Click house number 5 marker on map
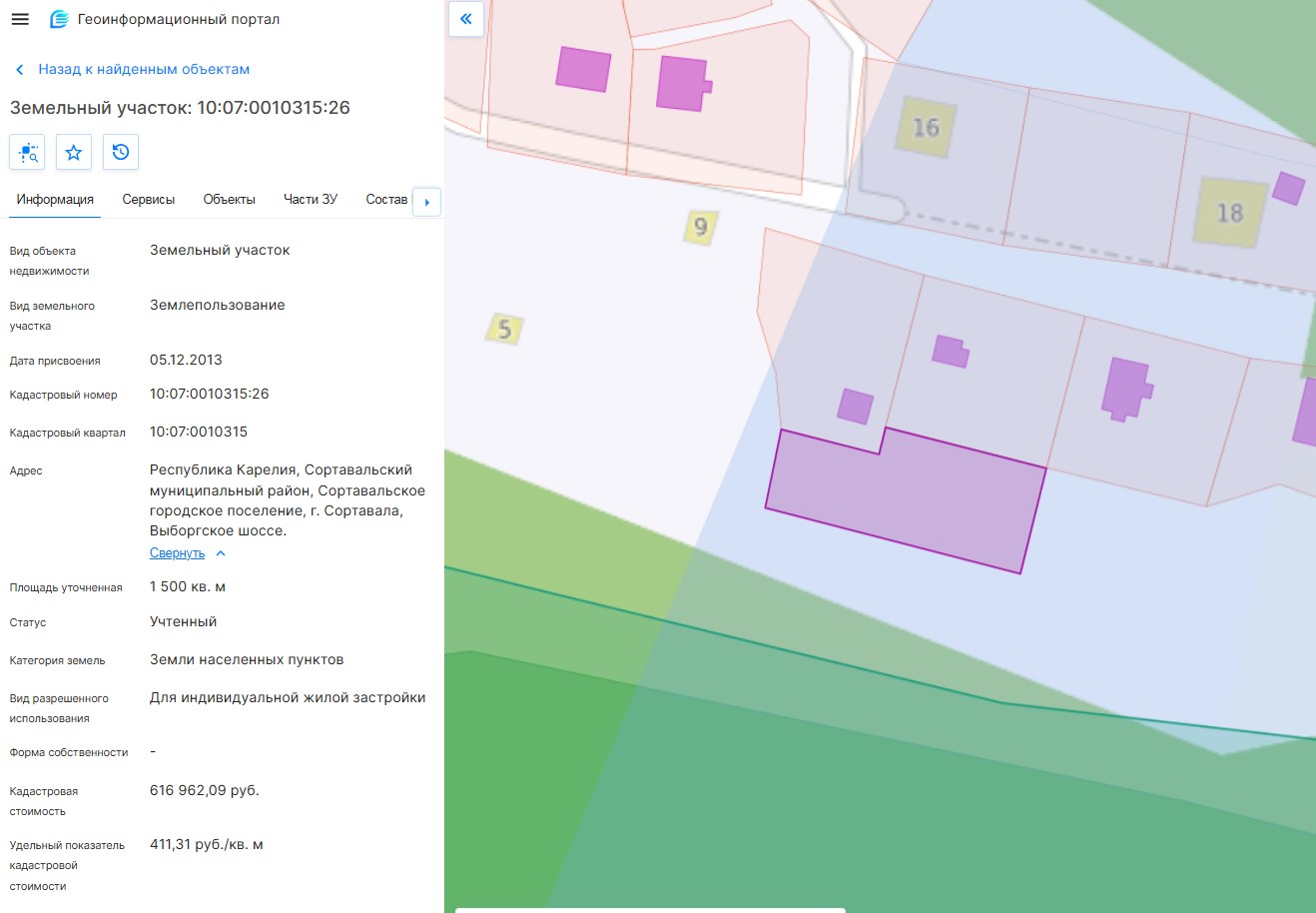1316x913 pixels. (504, 329)
